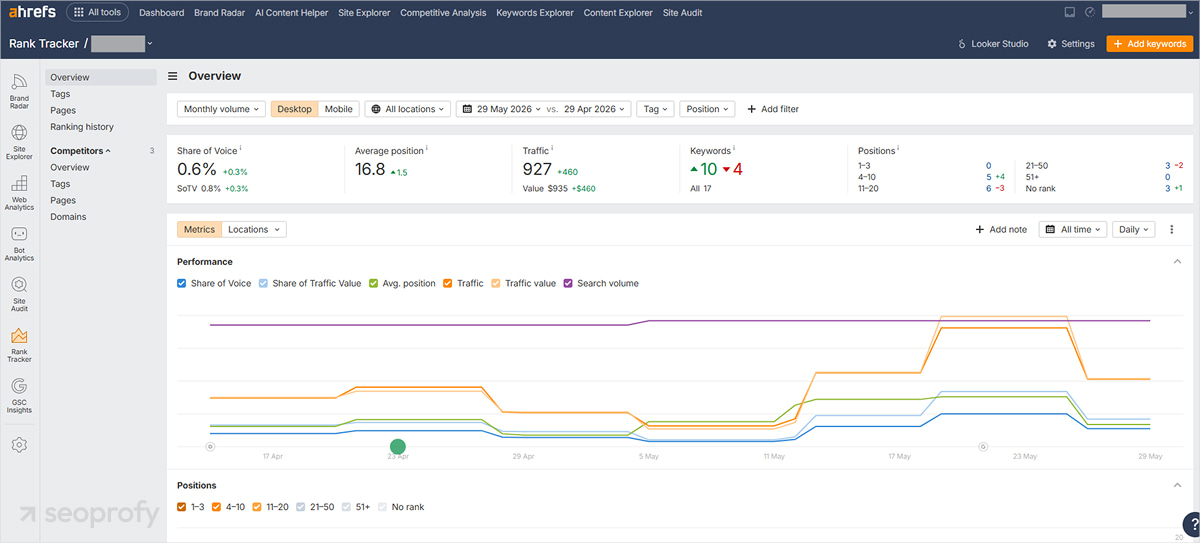Click the chart annotation marker near 20 May

[x=983, y=447]
